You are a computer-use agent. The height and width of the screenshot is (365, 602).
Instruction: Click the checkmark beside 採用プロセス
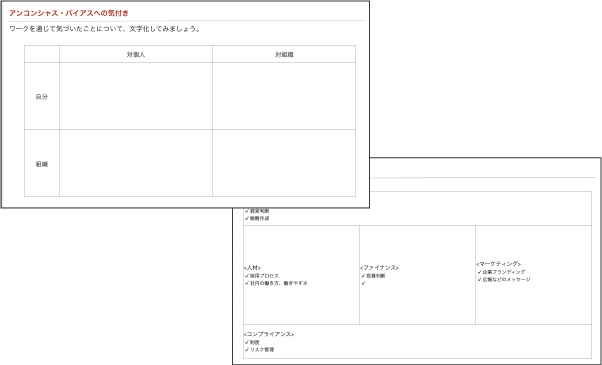247,276
